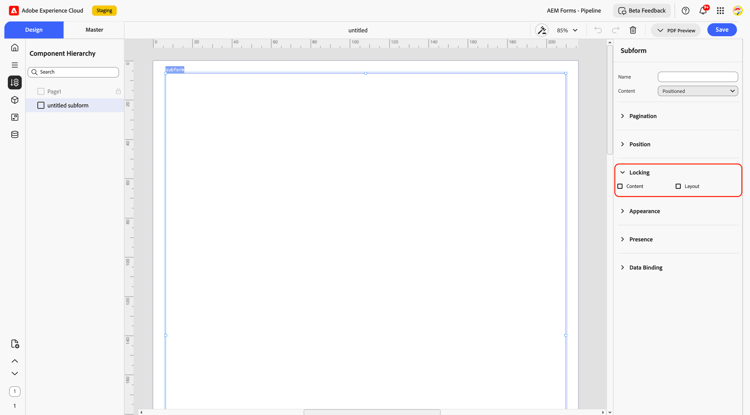Click the Save button
The height and width of the screenshot is (415, 750).
point(722,30)
